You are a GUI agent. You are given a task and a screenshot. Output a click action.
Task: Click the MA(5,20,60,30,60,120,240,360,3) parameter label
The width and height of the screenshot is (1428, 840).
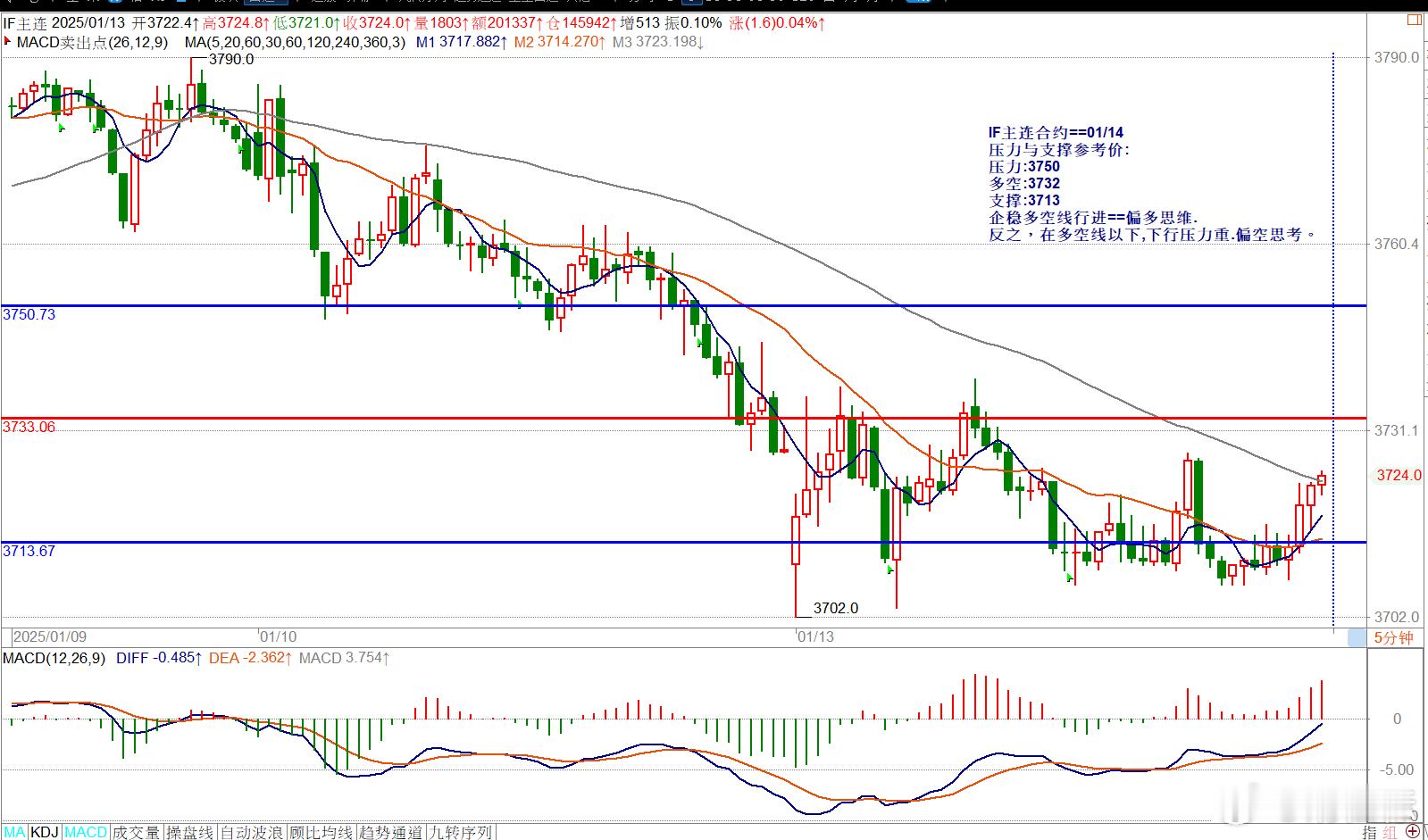click(x=295, y=42)
